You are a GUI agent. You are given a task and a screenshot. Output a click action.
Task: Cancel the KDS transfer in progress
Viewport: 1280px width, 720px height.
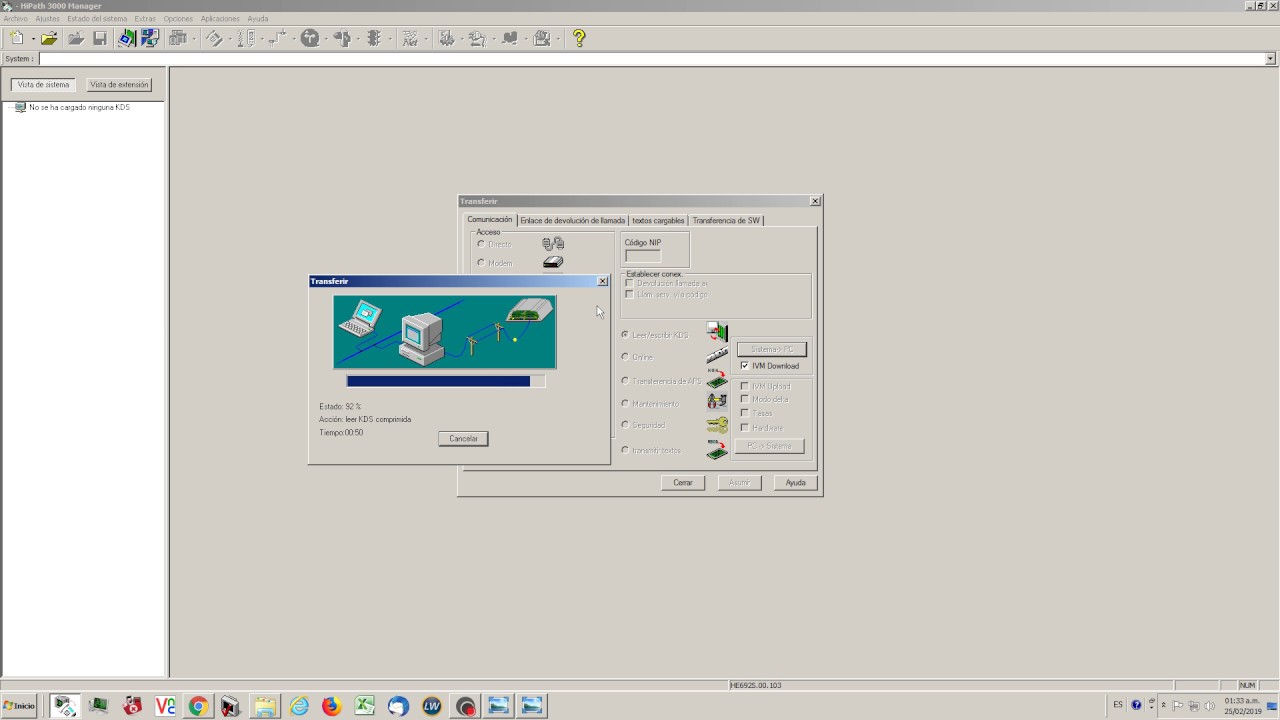coord(463,438)
